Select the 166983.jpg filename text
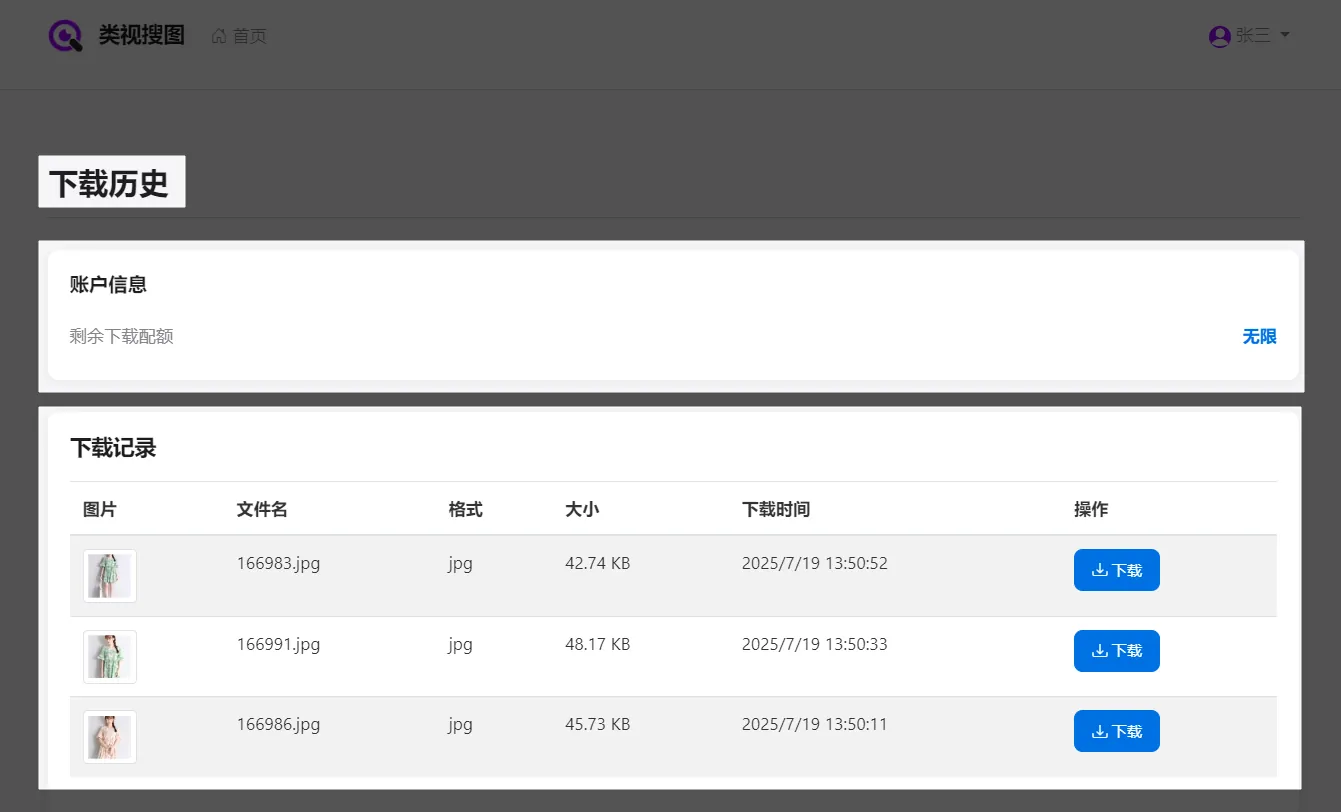 pos(278,563)
